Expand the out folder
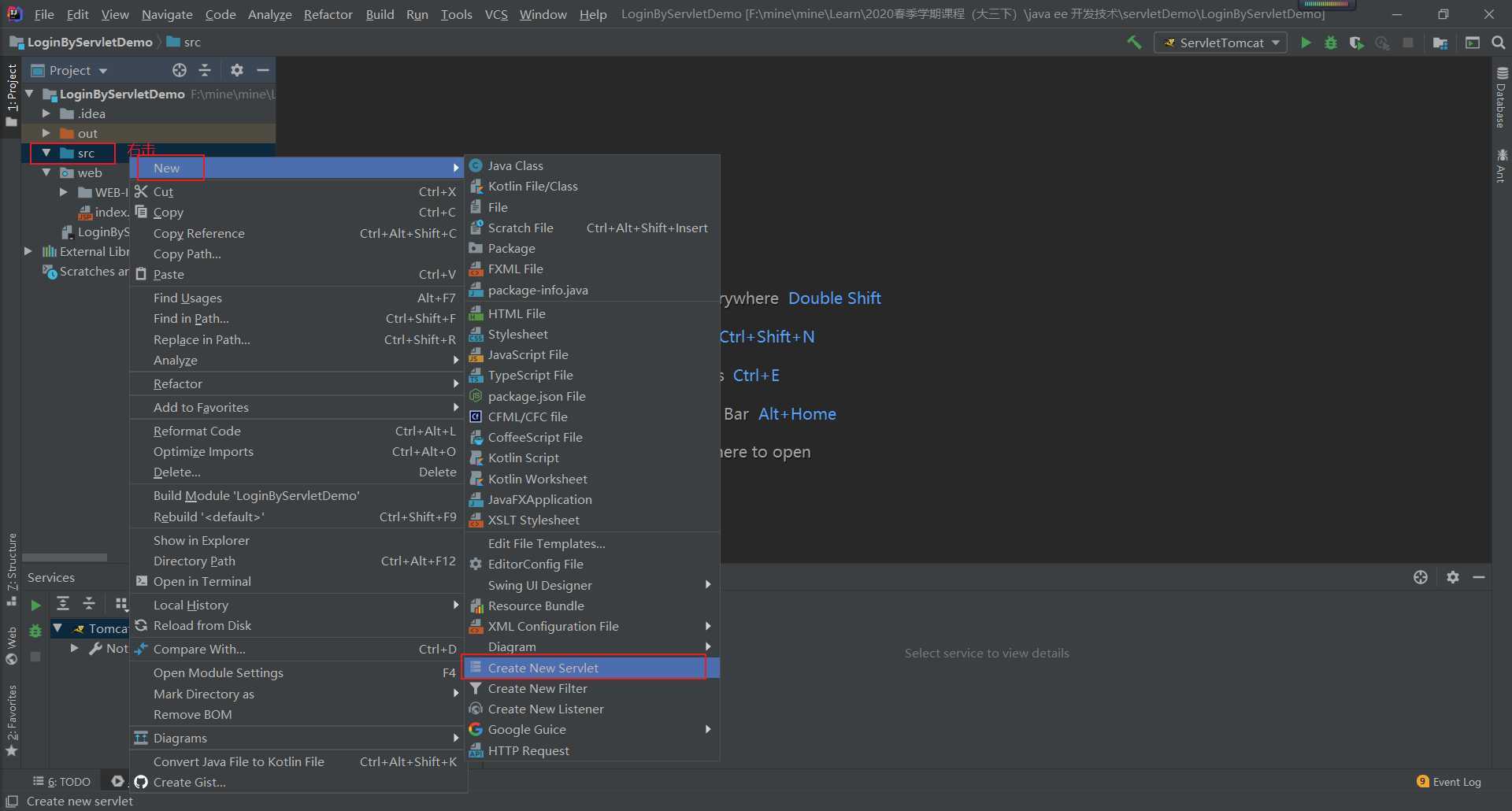1512x811 pixels. [46, 133]
